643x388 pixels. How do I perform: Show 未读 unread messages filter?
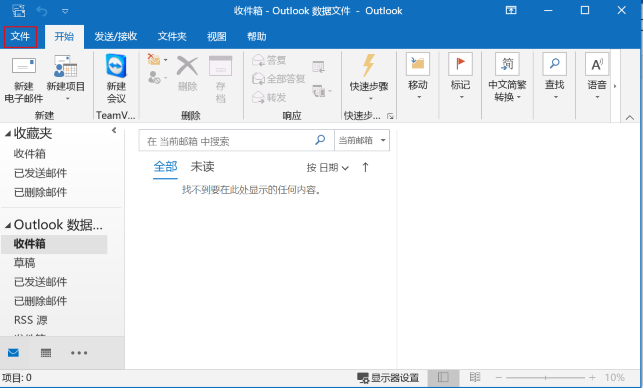click(203, 167)
